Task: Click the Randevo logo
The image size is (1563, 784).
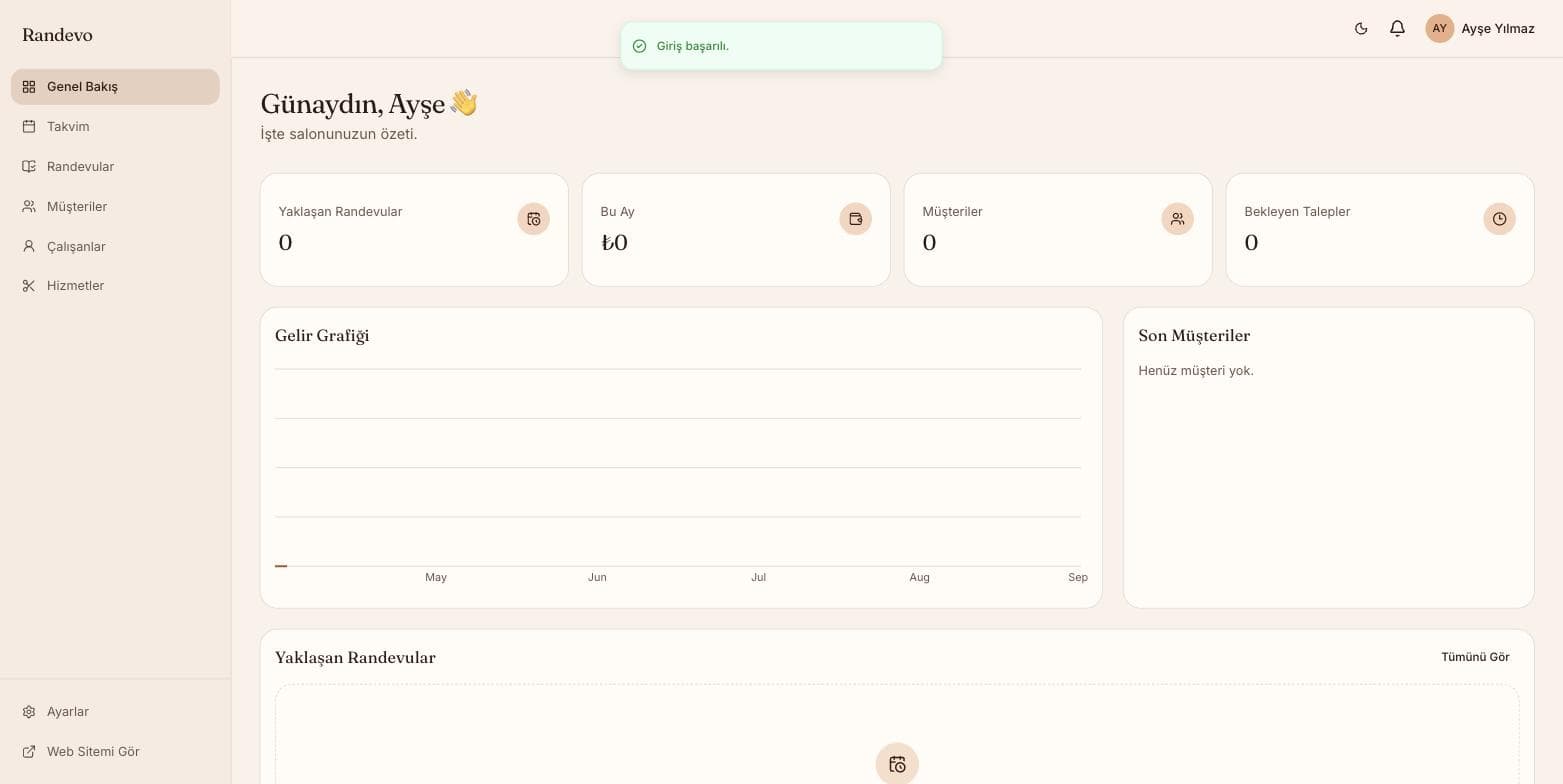Action: click(57, 35)
